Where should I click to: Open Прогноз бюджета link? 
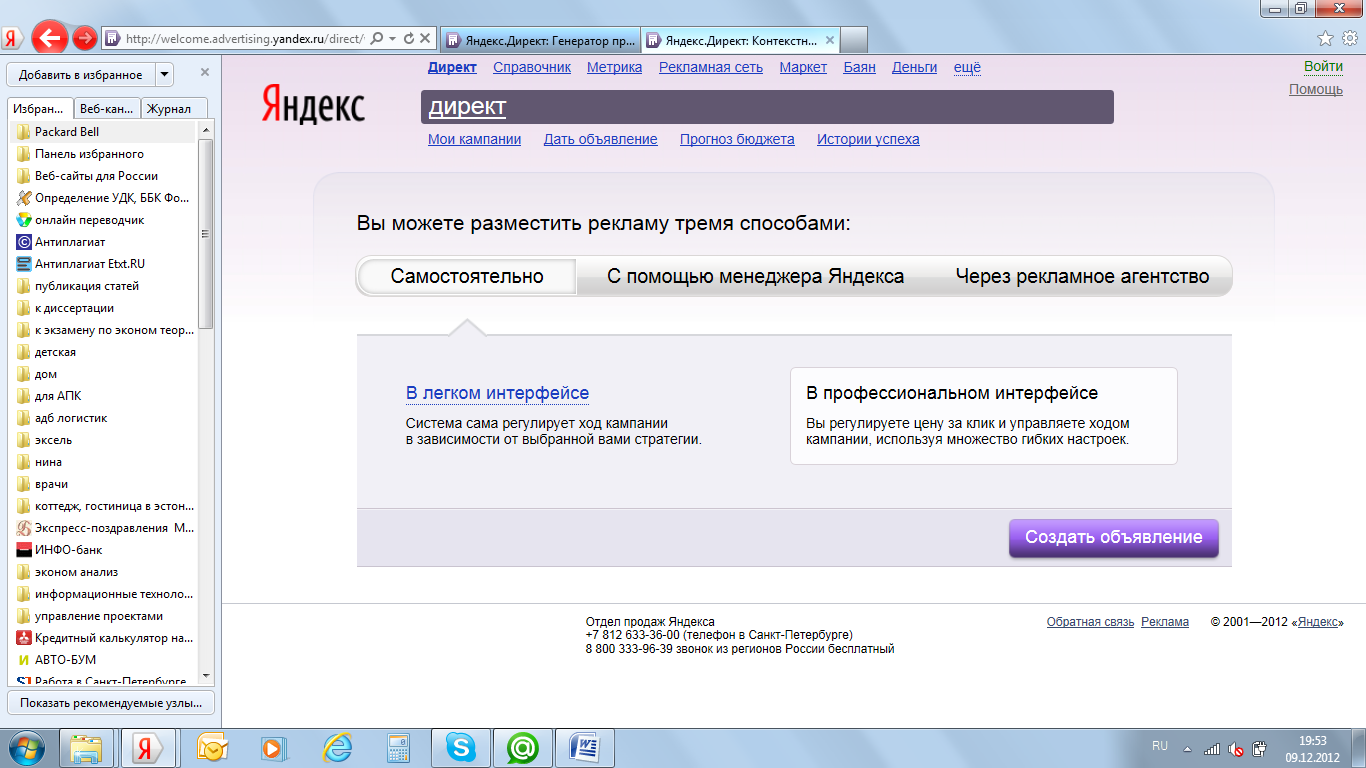click(737, 139)
